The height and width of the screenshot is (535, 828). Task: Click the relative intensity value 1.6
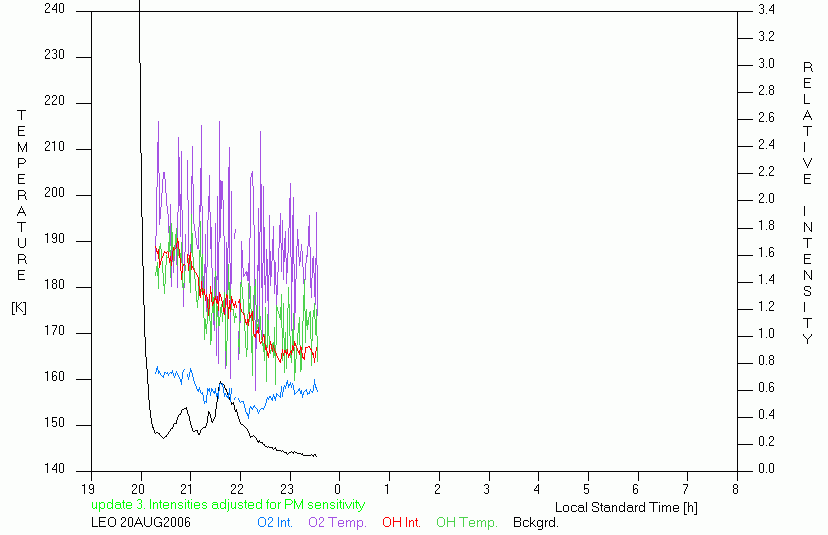click(766, 252)
